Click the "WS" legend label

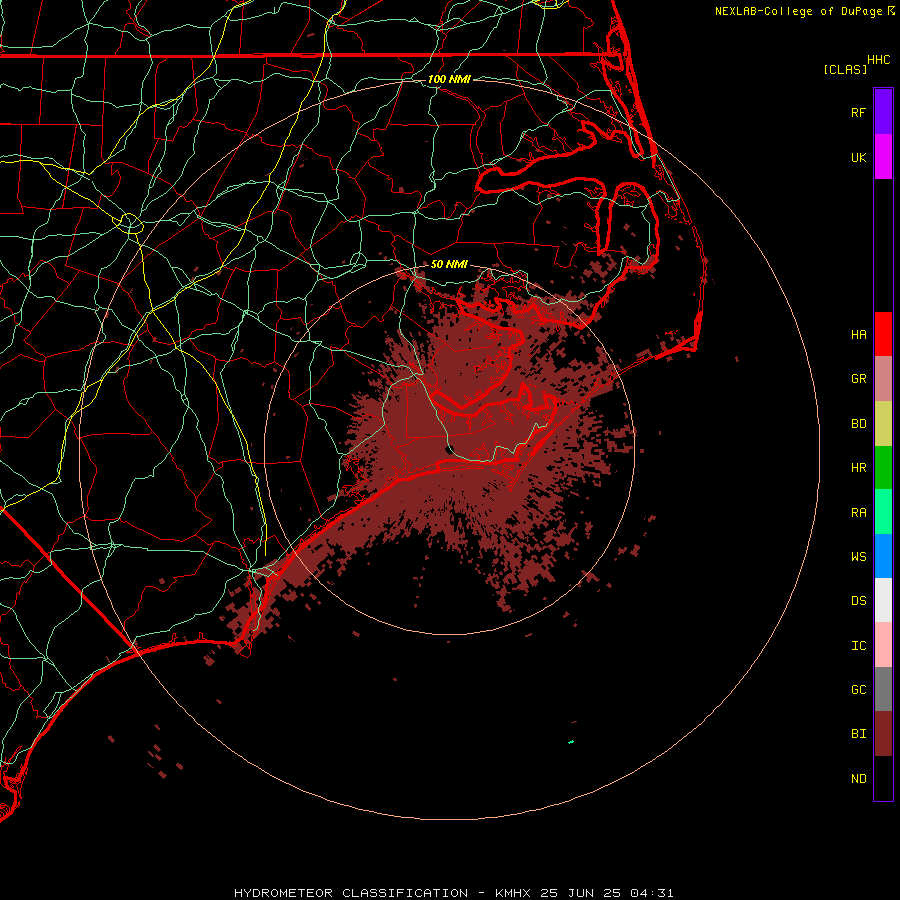pos(859,557)
